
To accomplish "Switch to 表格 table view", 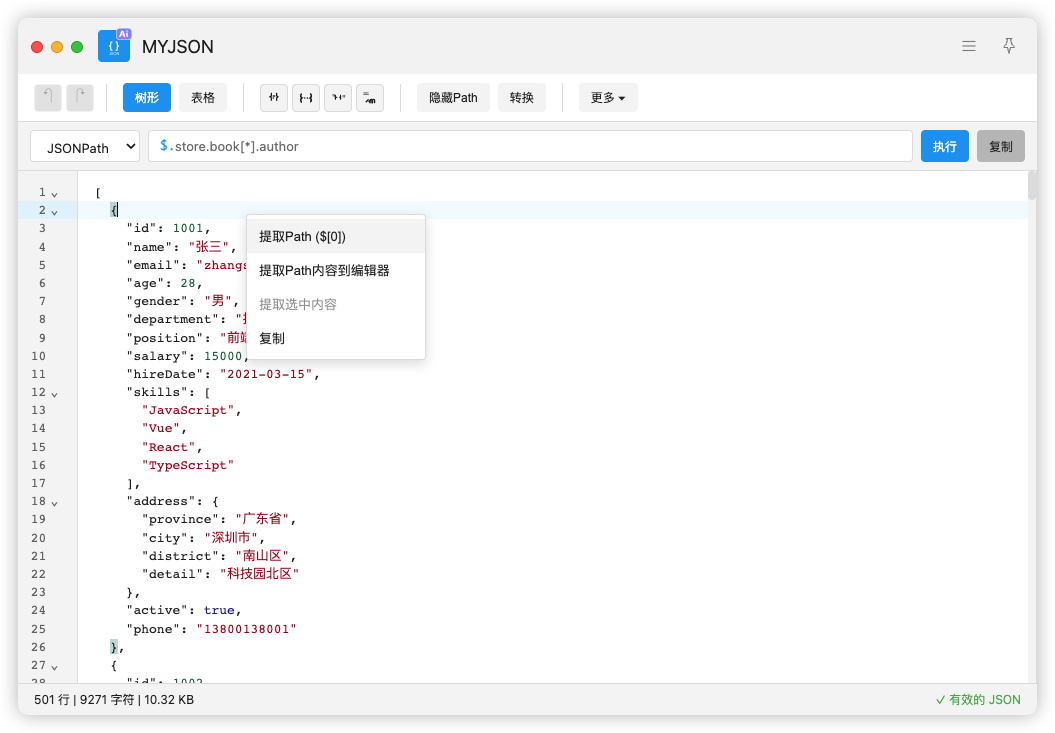I will pyautogui.click(x=203, y=97).
